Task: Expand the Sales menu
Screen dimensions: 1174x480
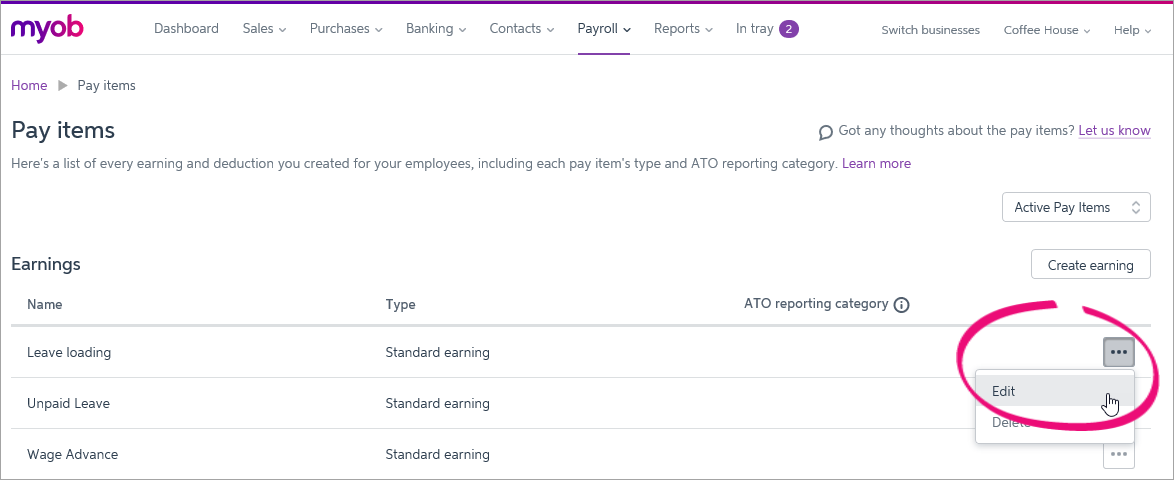Action: [x=264, y=29]
